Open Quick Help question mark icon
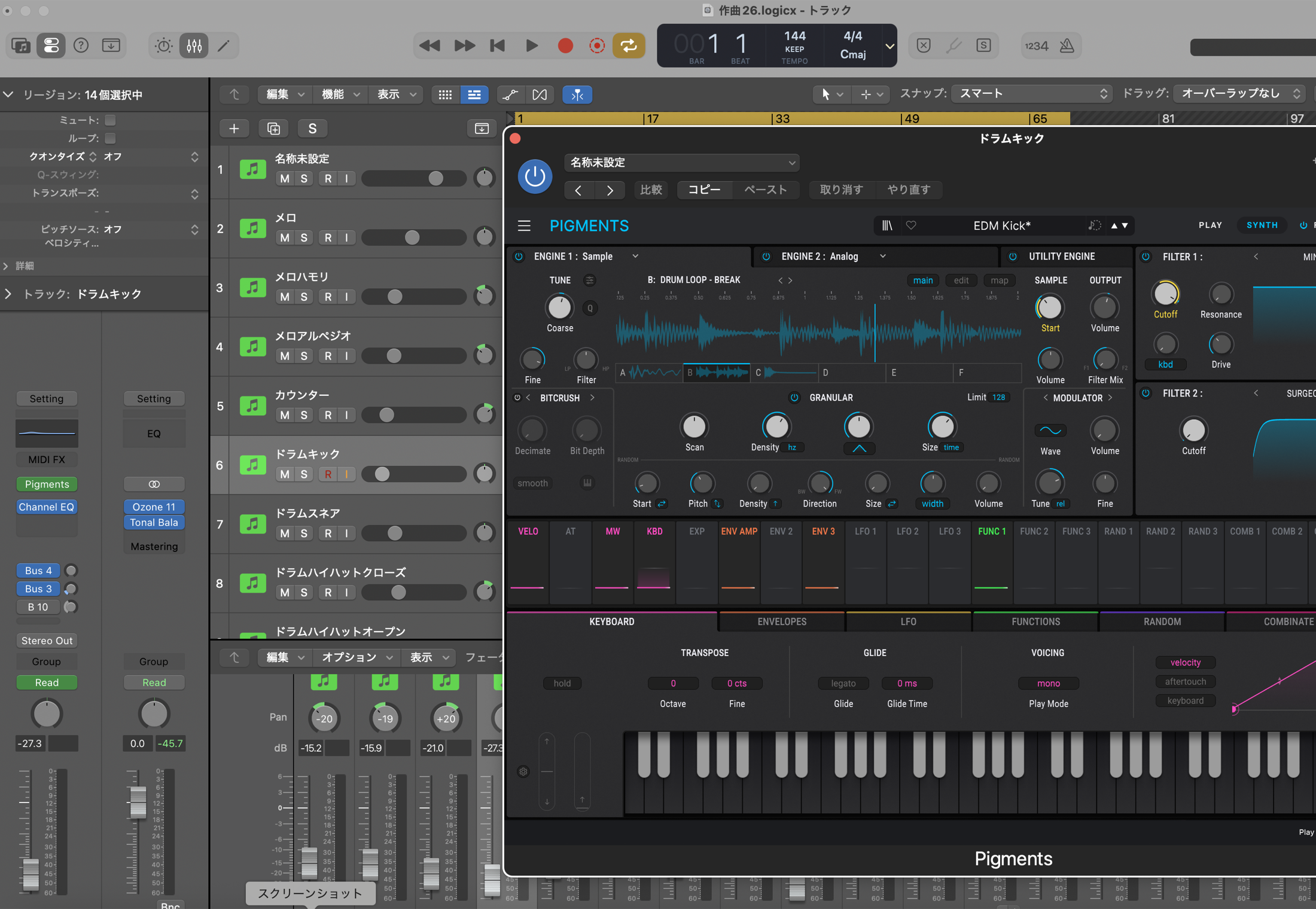Viewport: 1316px width, 909px height. (x=81, y=45)
